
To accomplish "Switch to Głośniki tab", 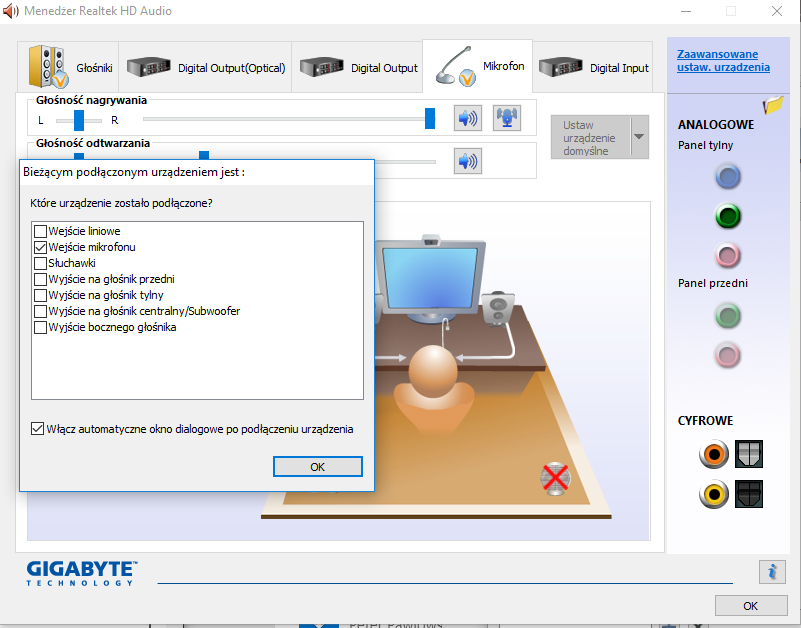I will (68, 67).
